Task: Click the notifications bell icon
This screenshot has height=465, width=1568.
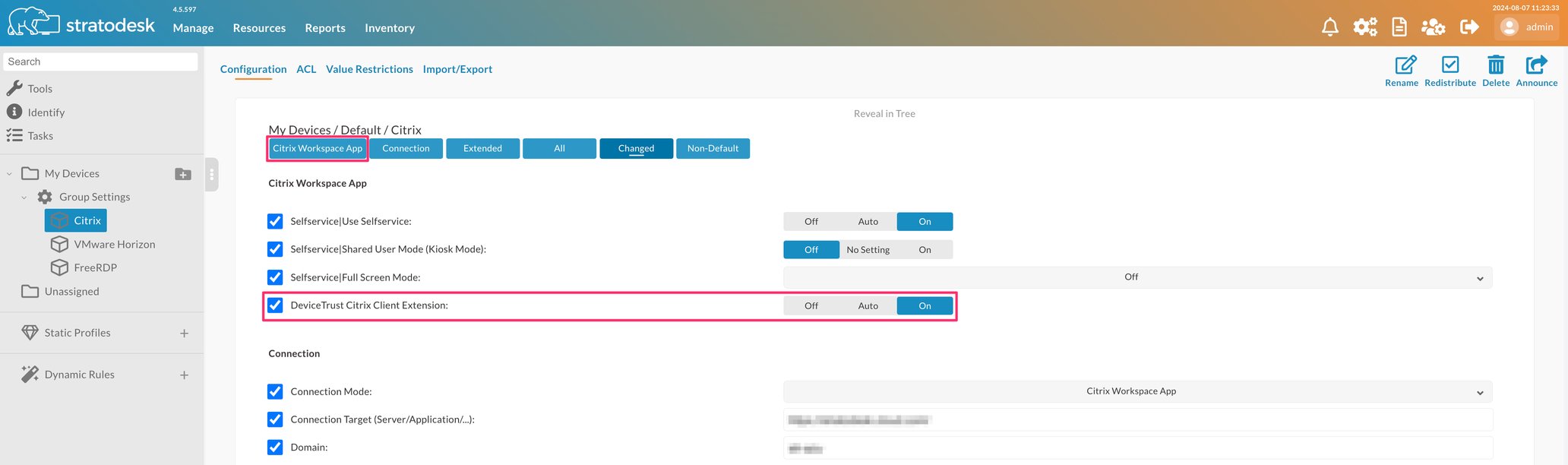Action: point(1329,27)
